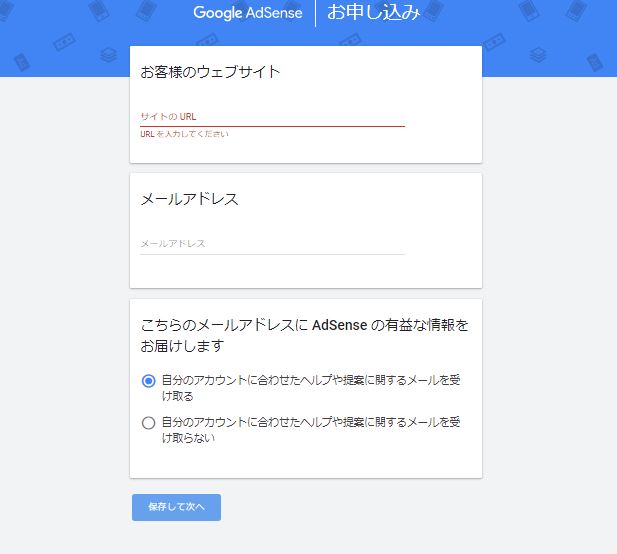Image resolution: width=617 pixels, height=554 pixels.
Task: Select the radio button to not receive emails
Action: tap(148, 423)
